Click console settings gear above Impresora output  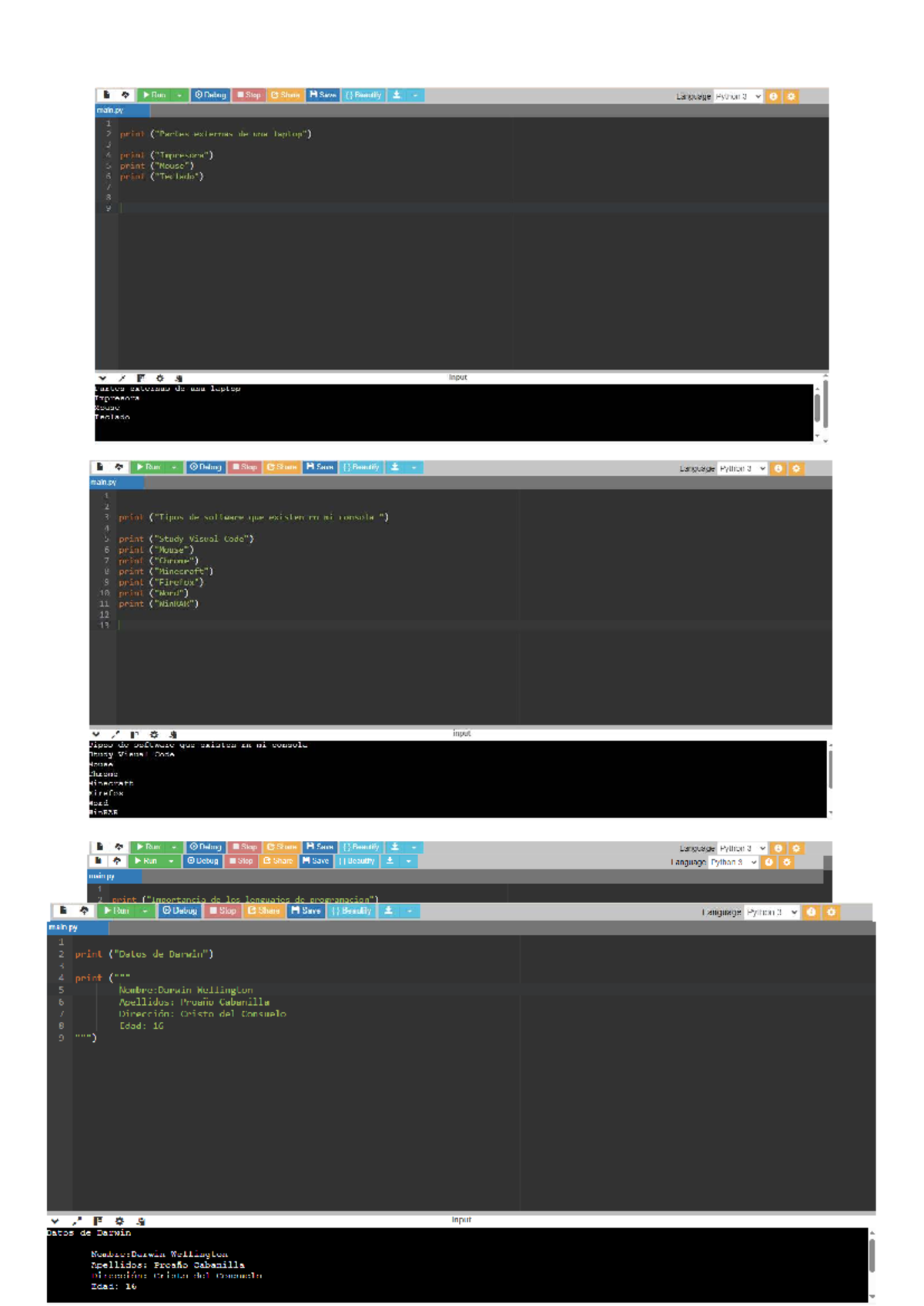pyautogui.click(x=160, y=378)
